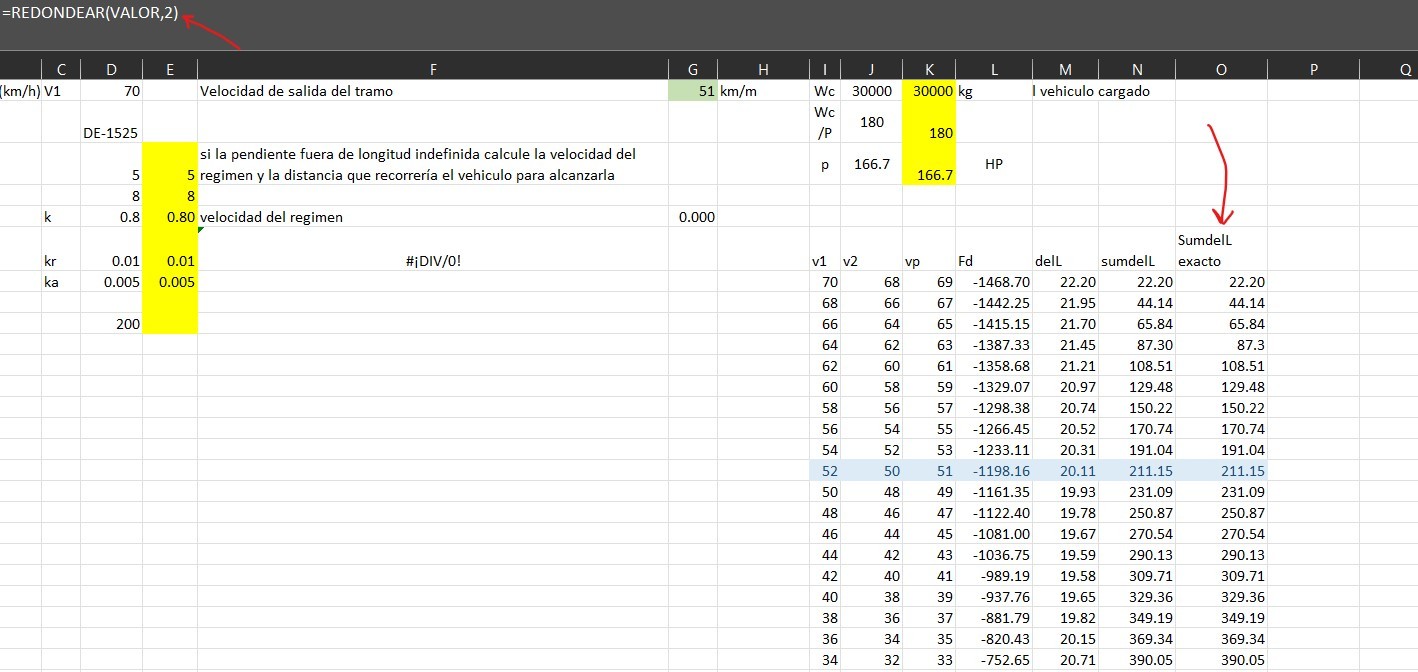Select column M header
Image resolution: width=1418 pixels, height=672 pixels.
(x=1065, y=69)
